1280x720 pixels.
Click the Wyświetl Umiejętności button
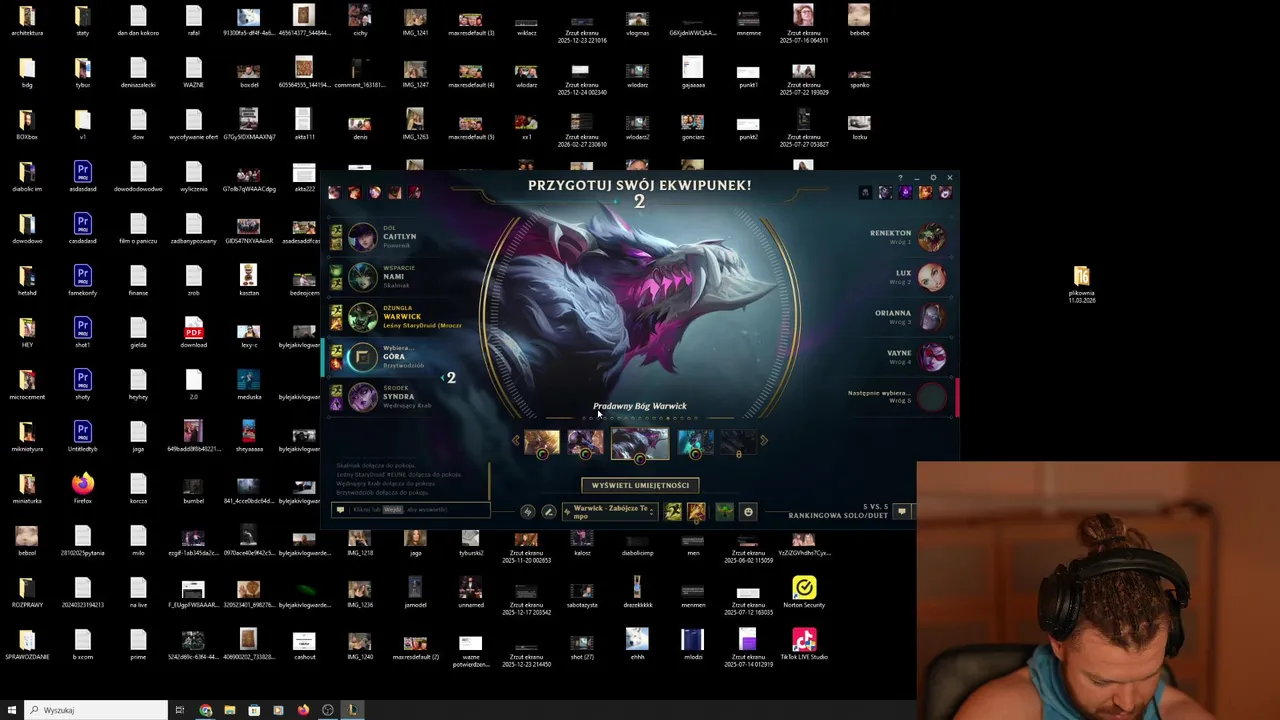[x=640, y=485]
